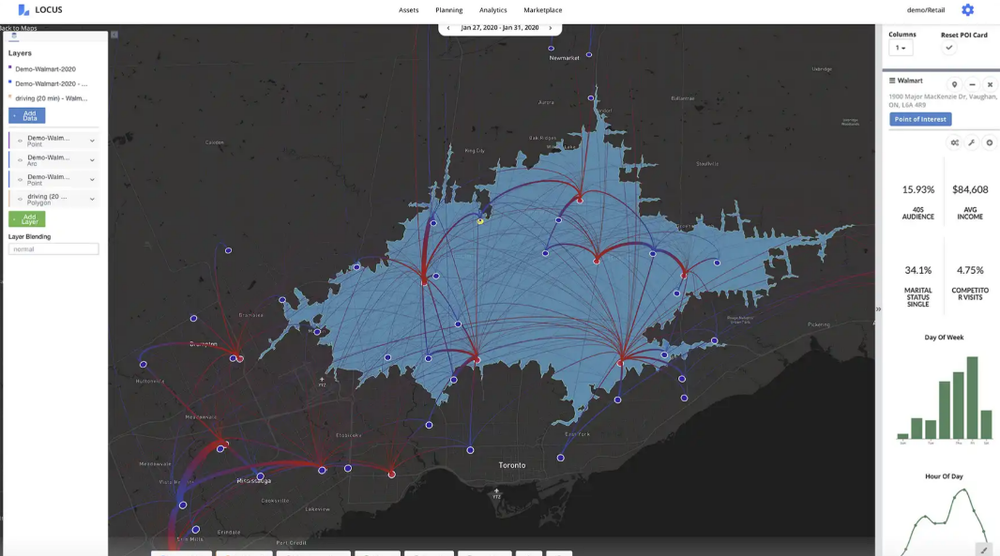Viewport: 1000px width, 556px height.
Task: Click the circled plus icon on POI card
Action: (989, 143)
